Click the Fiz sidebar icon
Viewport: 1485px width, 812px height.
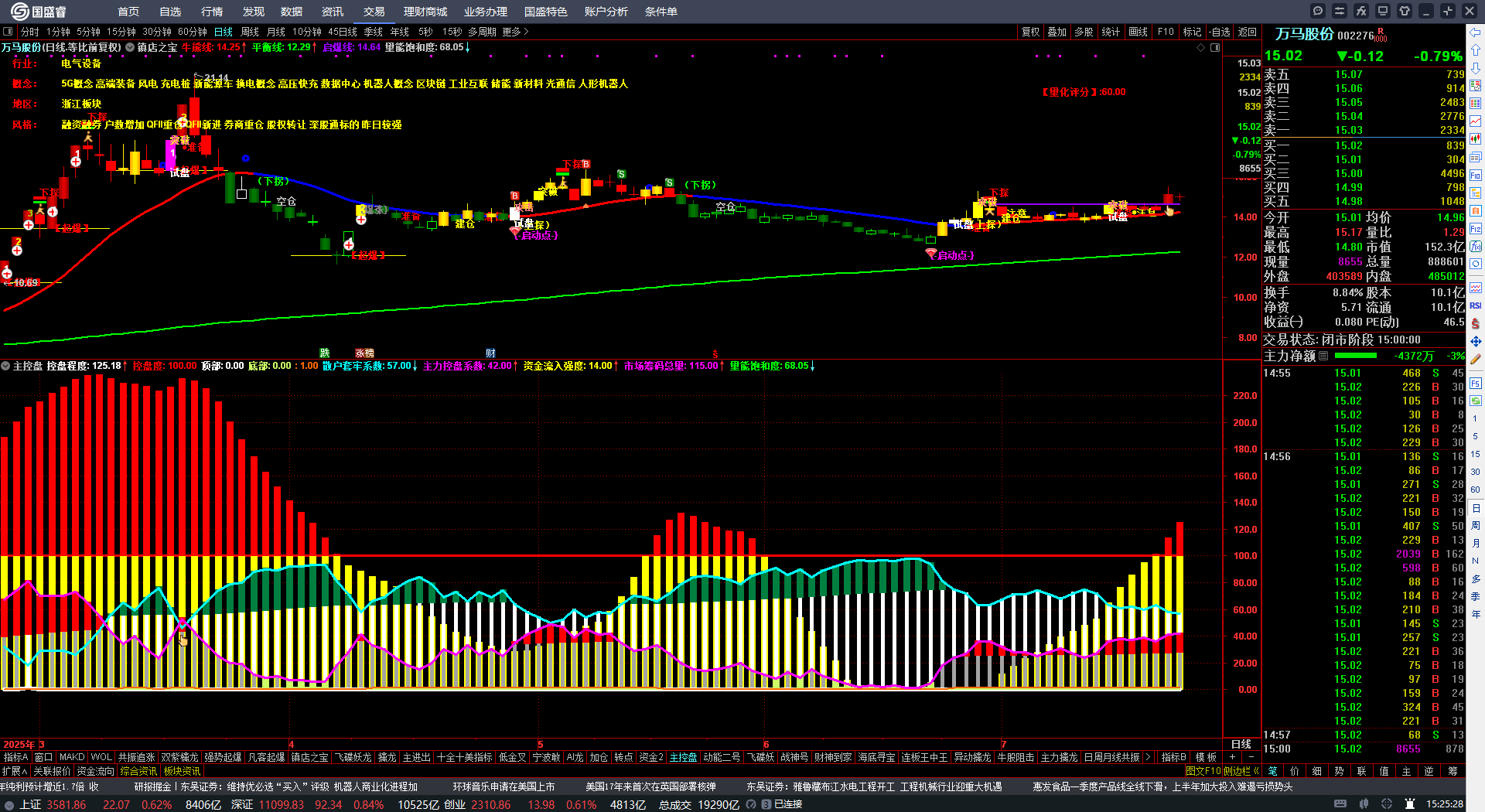1476,229
